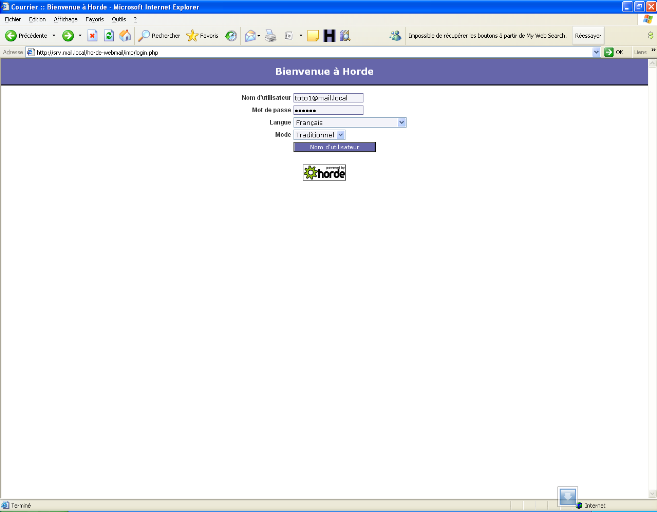Open the Edition menu
The height and width of the screenshot is (512, 657).
tap(37, 19)
